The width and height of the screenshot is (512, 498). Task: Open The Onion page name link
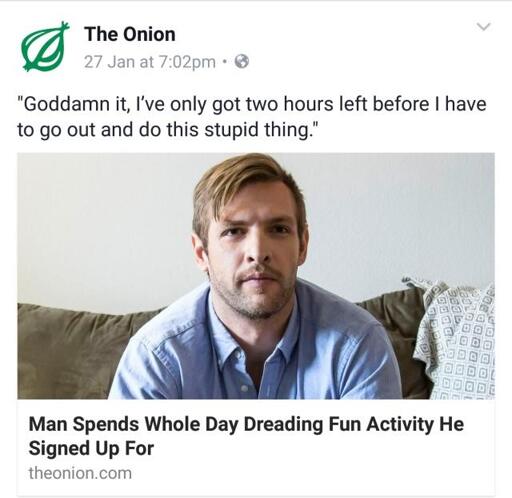[130, 34]
